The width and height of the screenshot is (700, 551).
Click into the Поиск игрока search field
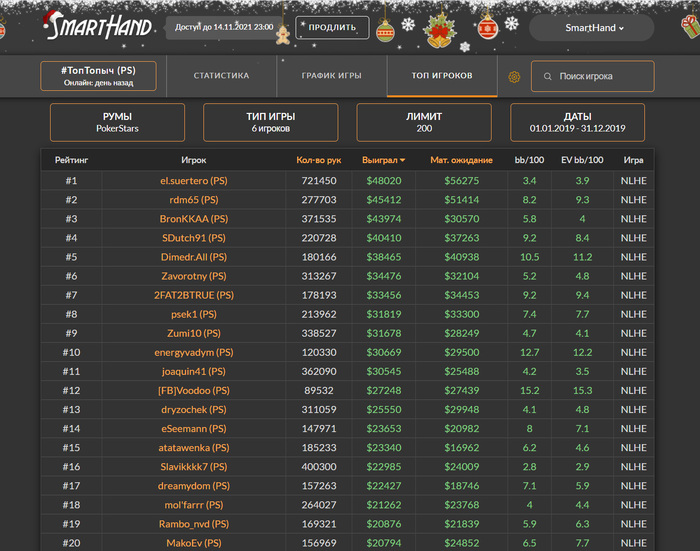tap(600, 76)
